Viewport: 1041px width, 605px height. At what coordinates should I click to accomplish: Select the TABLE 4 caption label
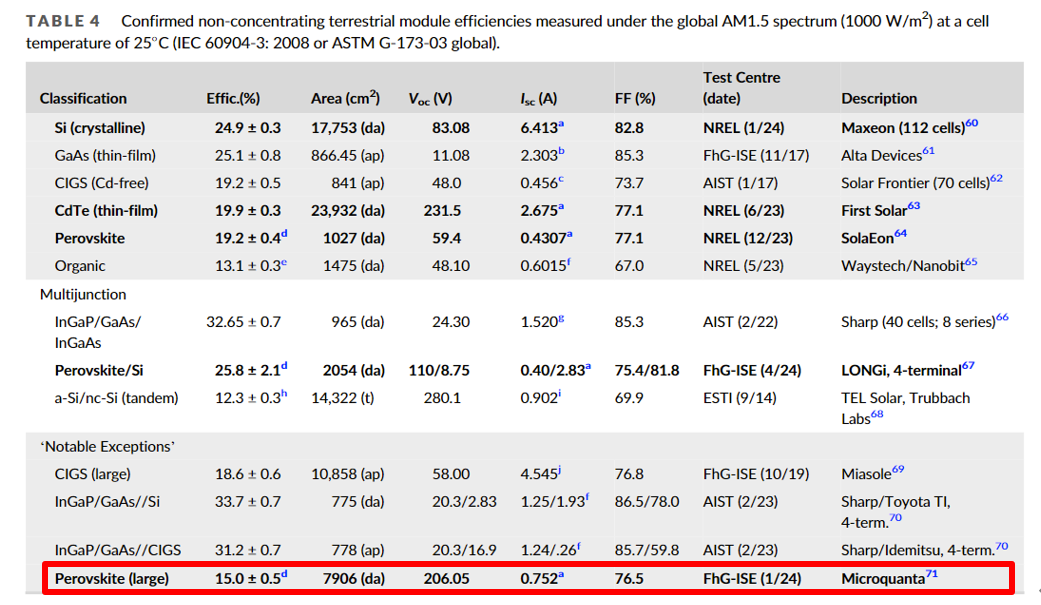click(x=63, y=21)
